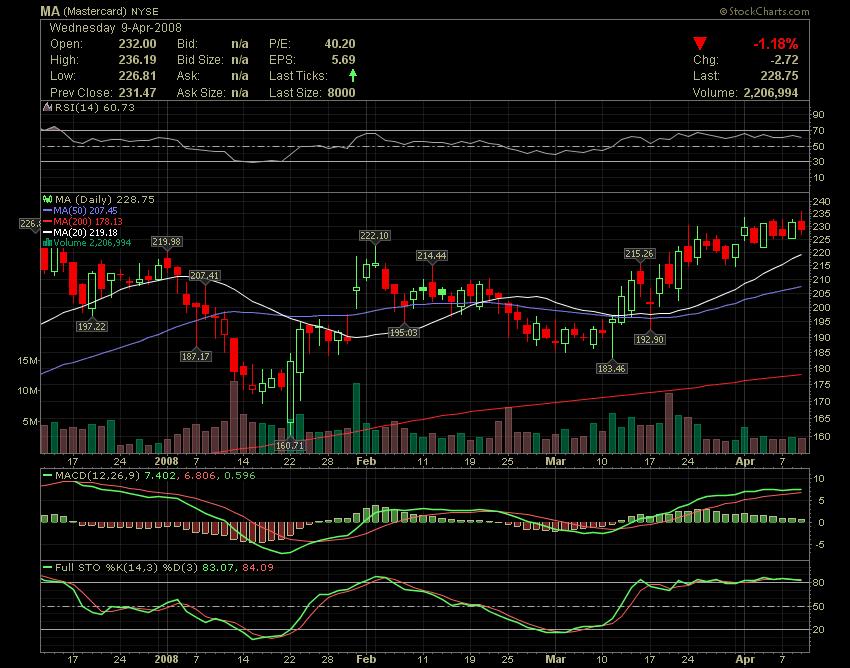Screen dimensions: 850x668
Task: Click the 15M volume axis label
Action: [x=28, y=361]
